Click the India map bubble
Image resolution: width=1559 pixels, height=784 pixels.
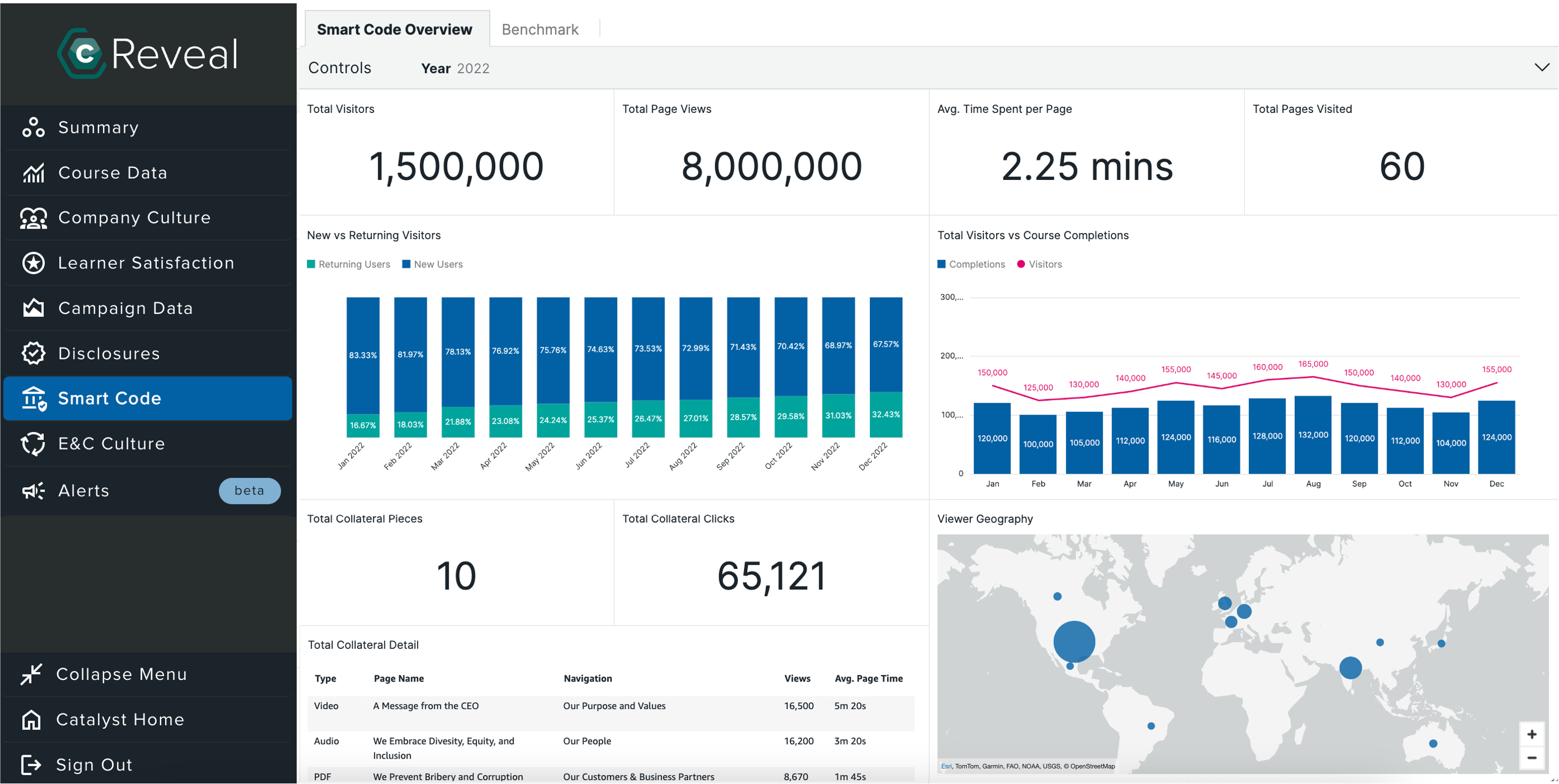[1350, 668]
